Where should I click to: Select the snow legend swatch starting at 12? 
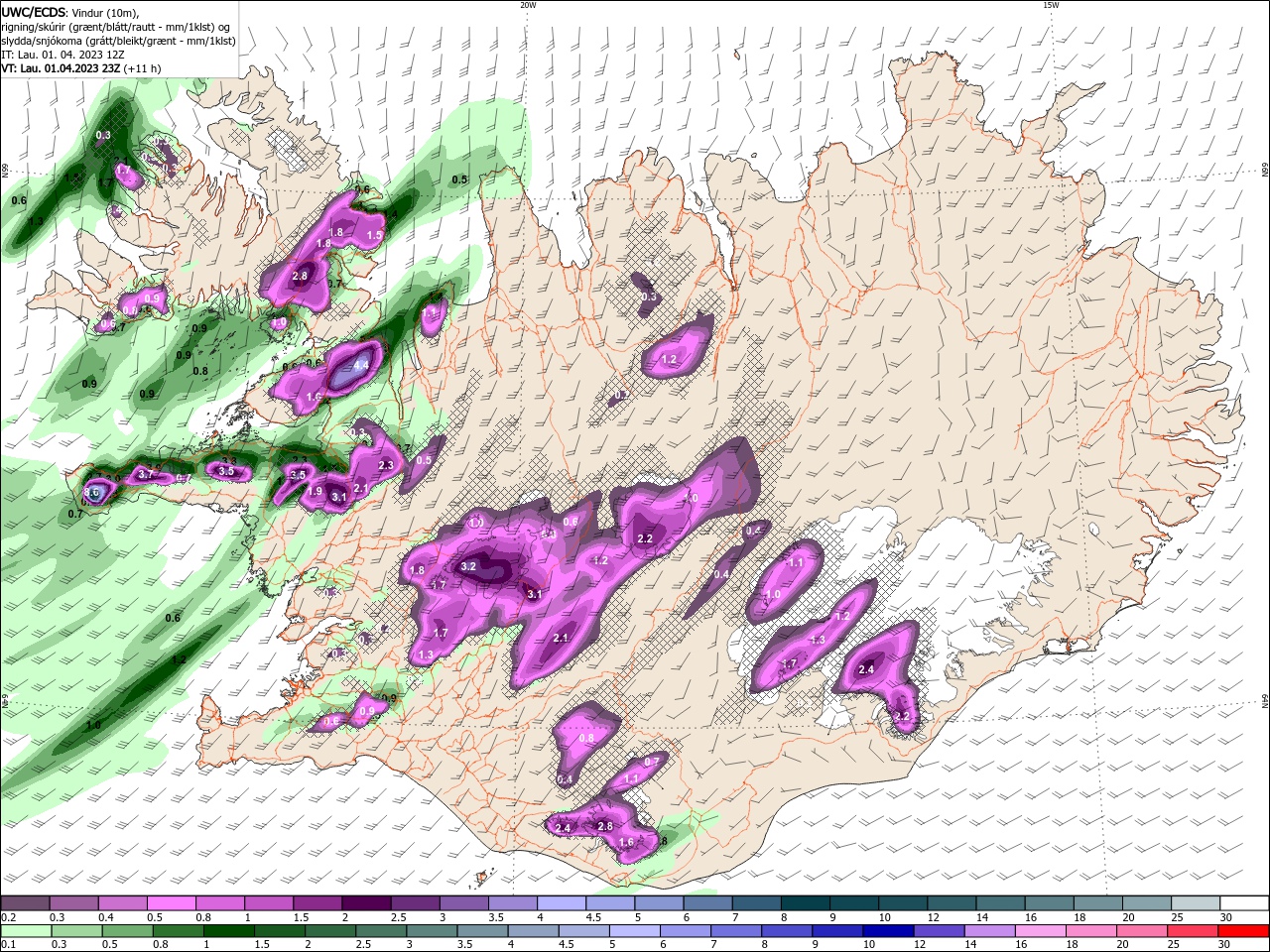(952, 903)
